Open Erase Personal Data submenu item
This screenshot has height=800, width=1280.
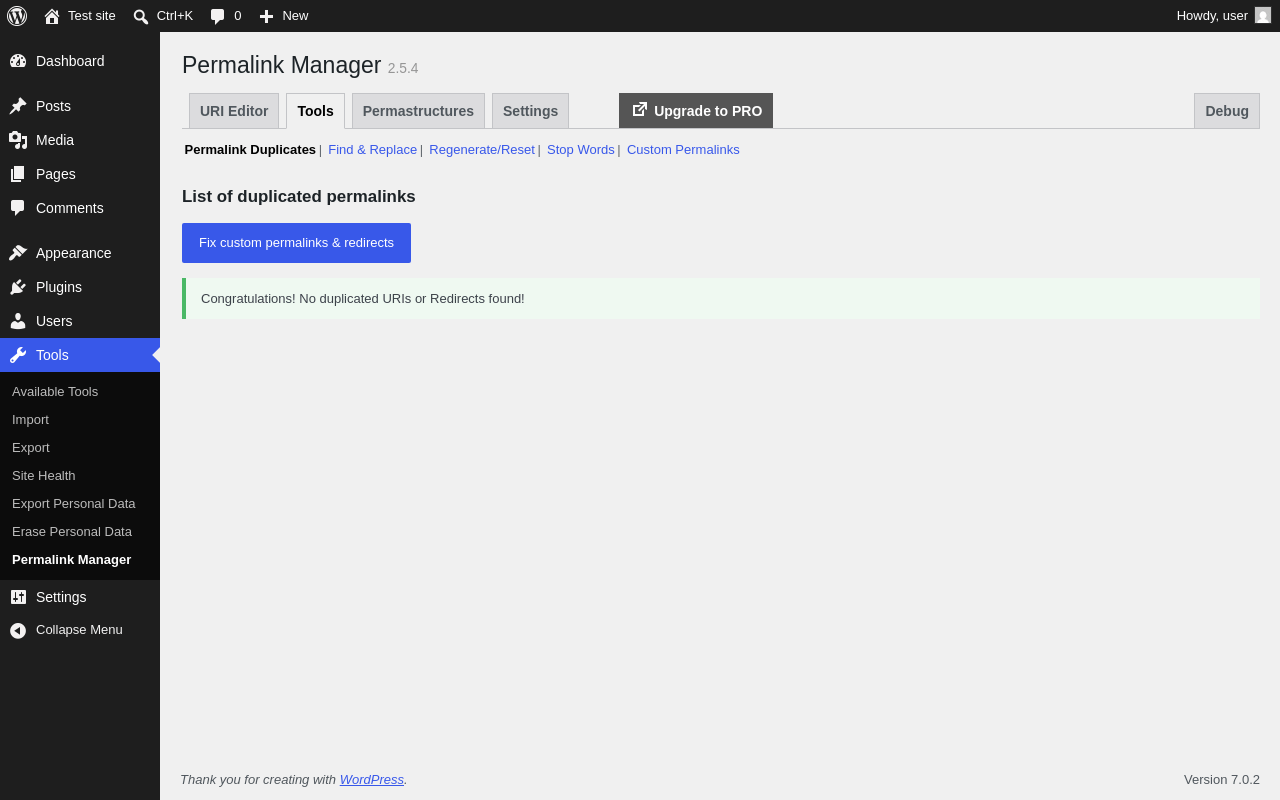tap(72, 532)
